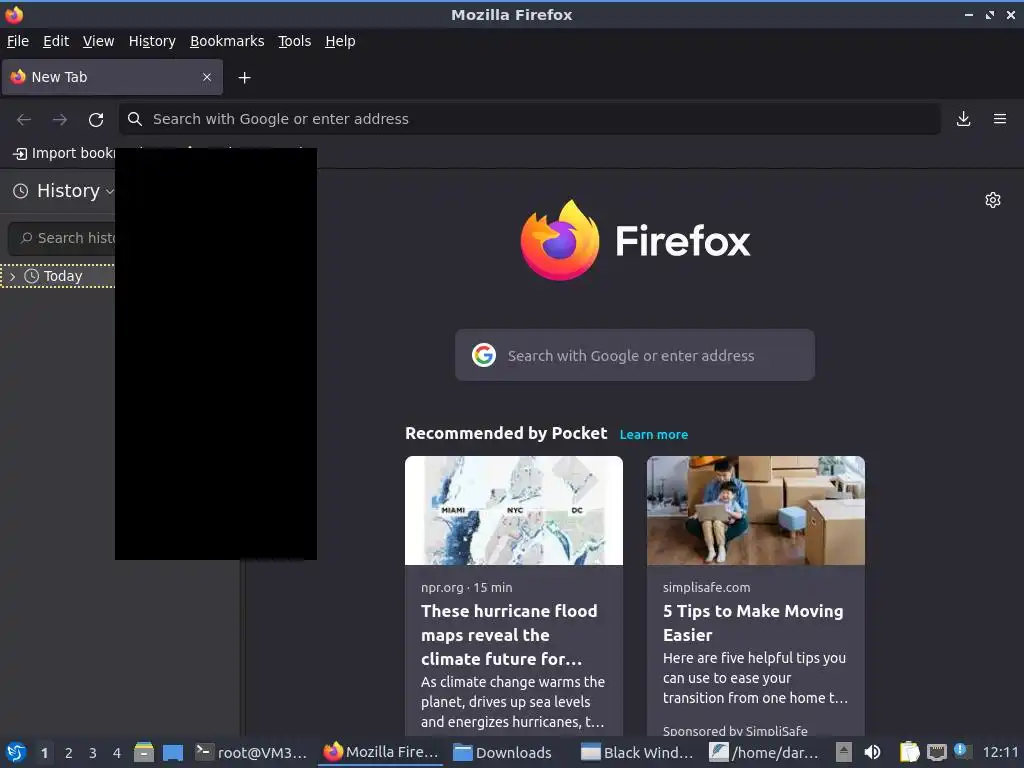1024x768 pixels.
Task: Click the Recommended by Pocket heading
Action: [506, 434]
